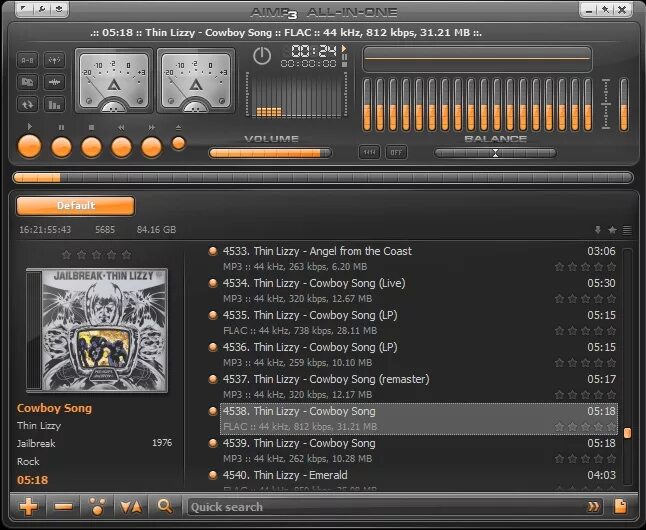
Task: Select the Default playlist tab
Action: pos(75,206)
